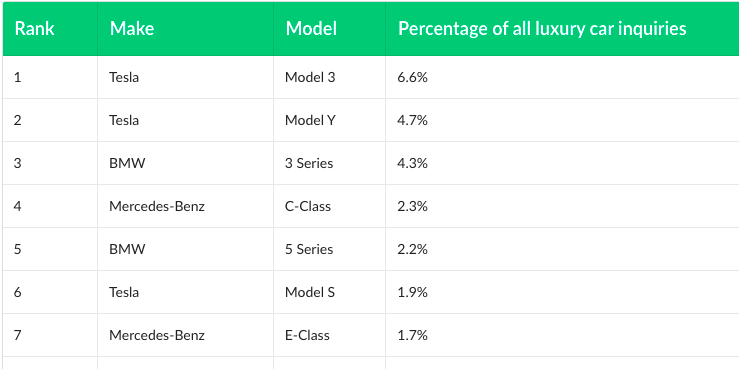Select the Model S cell
This screenshot has height=369, width=739.
tap(329, 292)
